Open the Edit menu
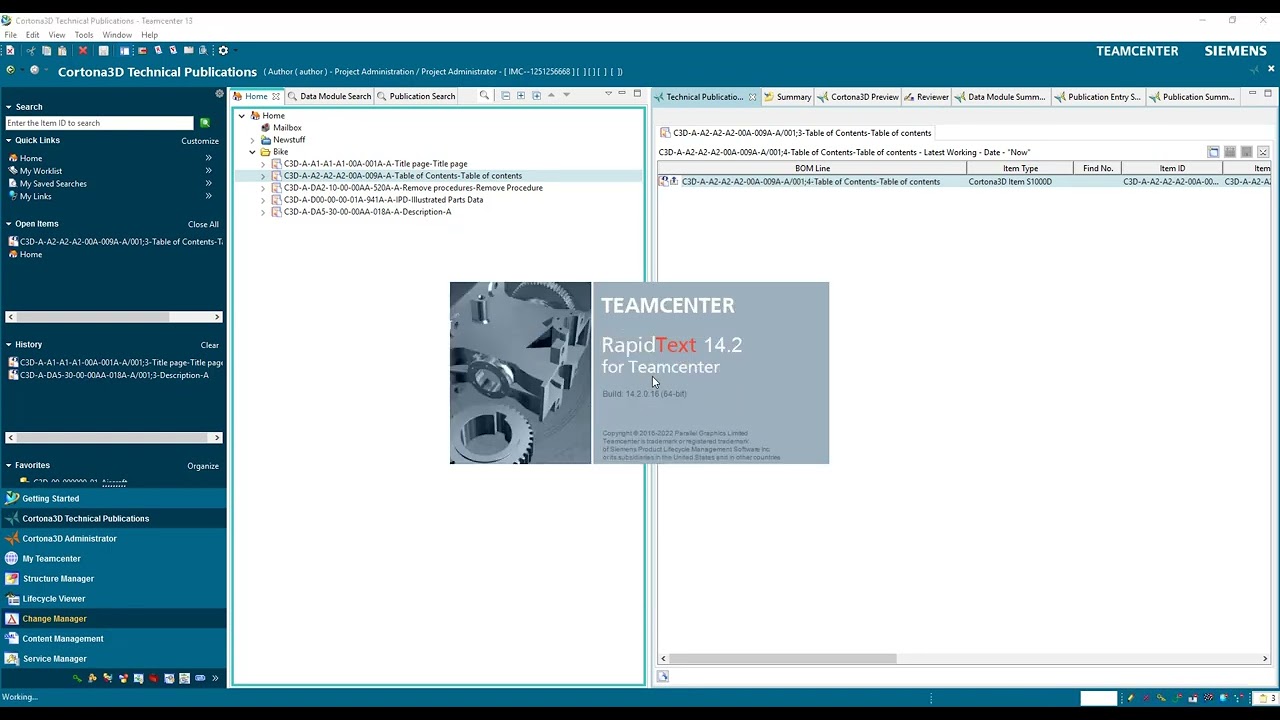 (x=33, y=35)
